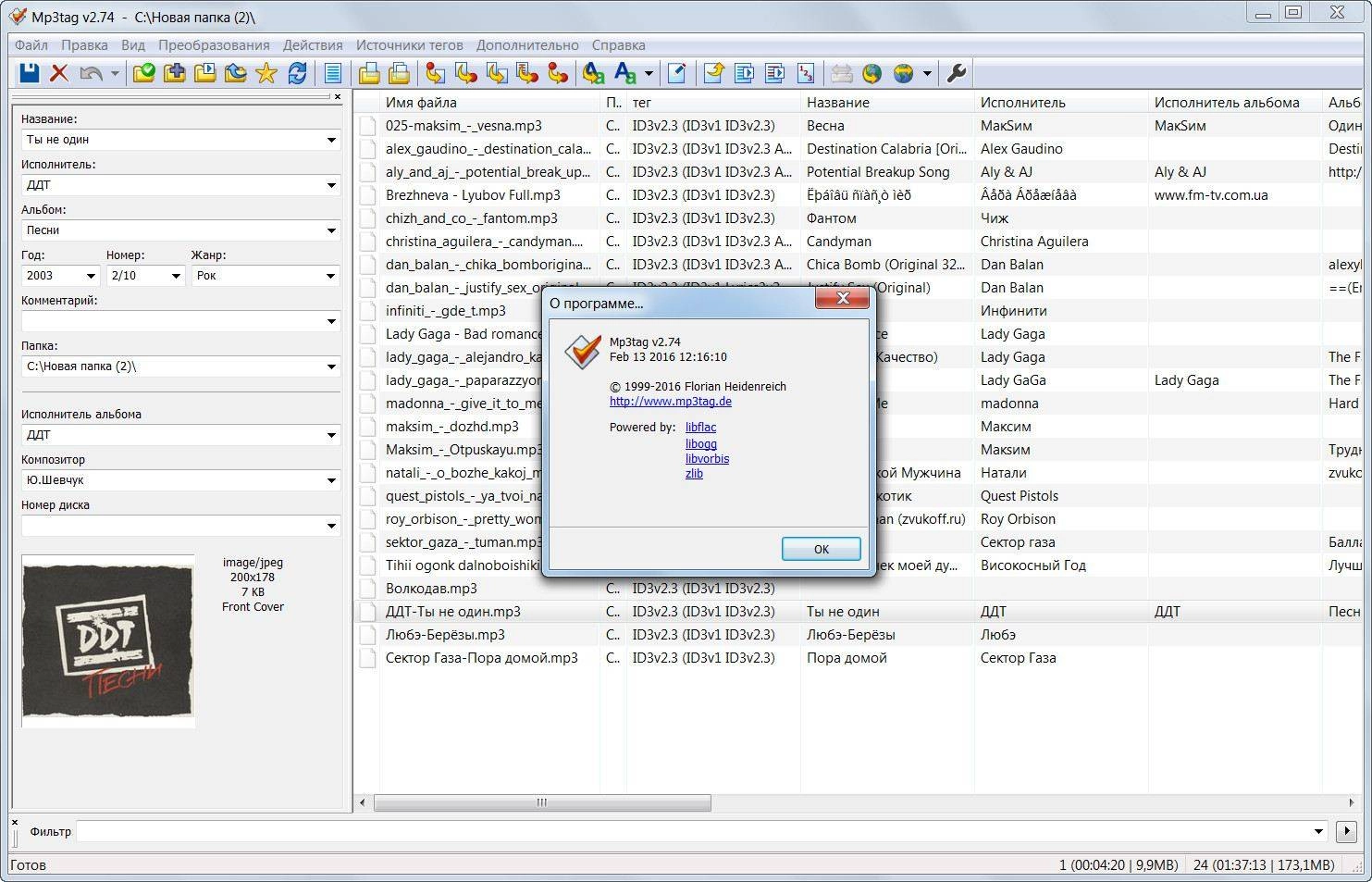Click OK in the О программе dialog
The height and width of the screenshot is (882, 1372).
click(822, 549)
